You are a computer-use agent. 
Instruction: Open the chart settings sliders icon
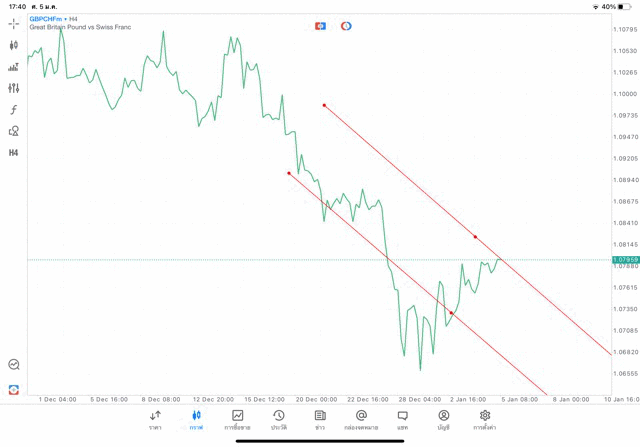point(14,88)
